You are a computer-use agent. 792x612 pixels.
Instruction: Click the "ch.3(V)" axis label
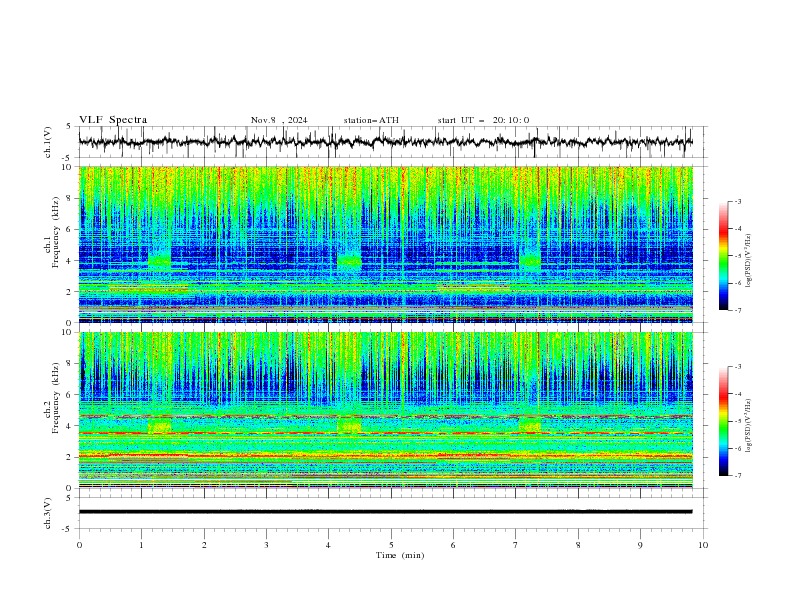click(x=48, y=513)
